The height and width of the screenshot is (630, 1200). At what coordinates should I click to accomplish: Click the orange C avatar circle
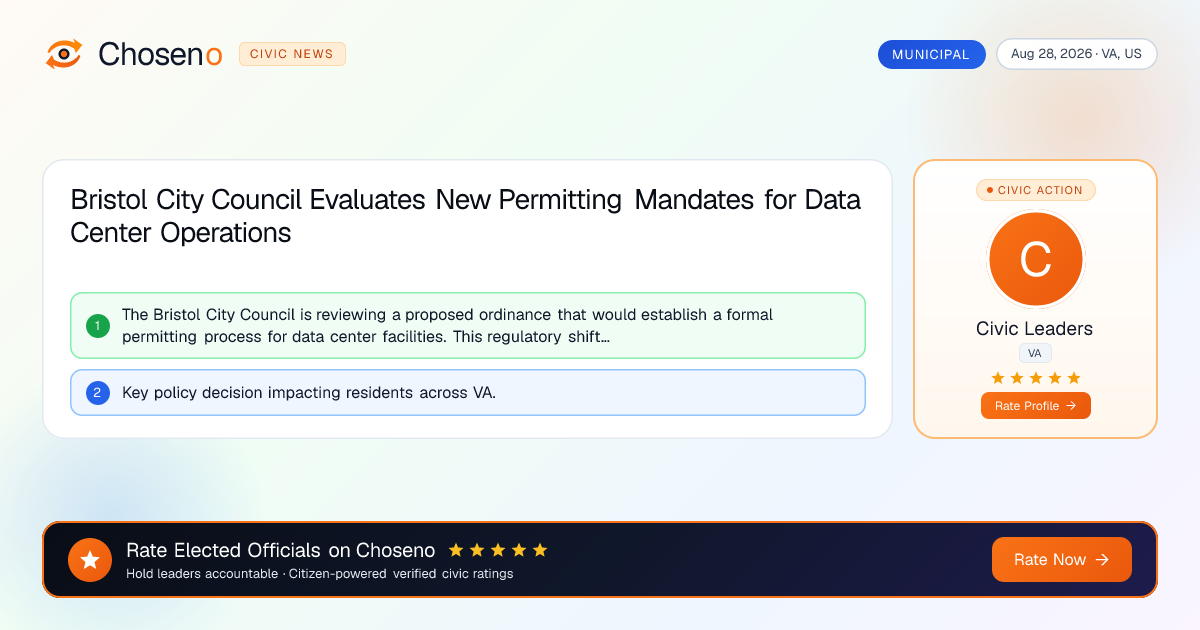[x=1035, y=259]
